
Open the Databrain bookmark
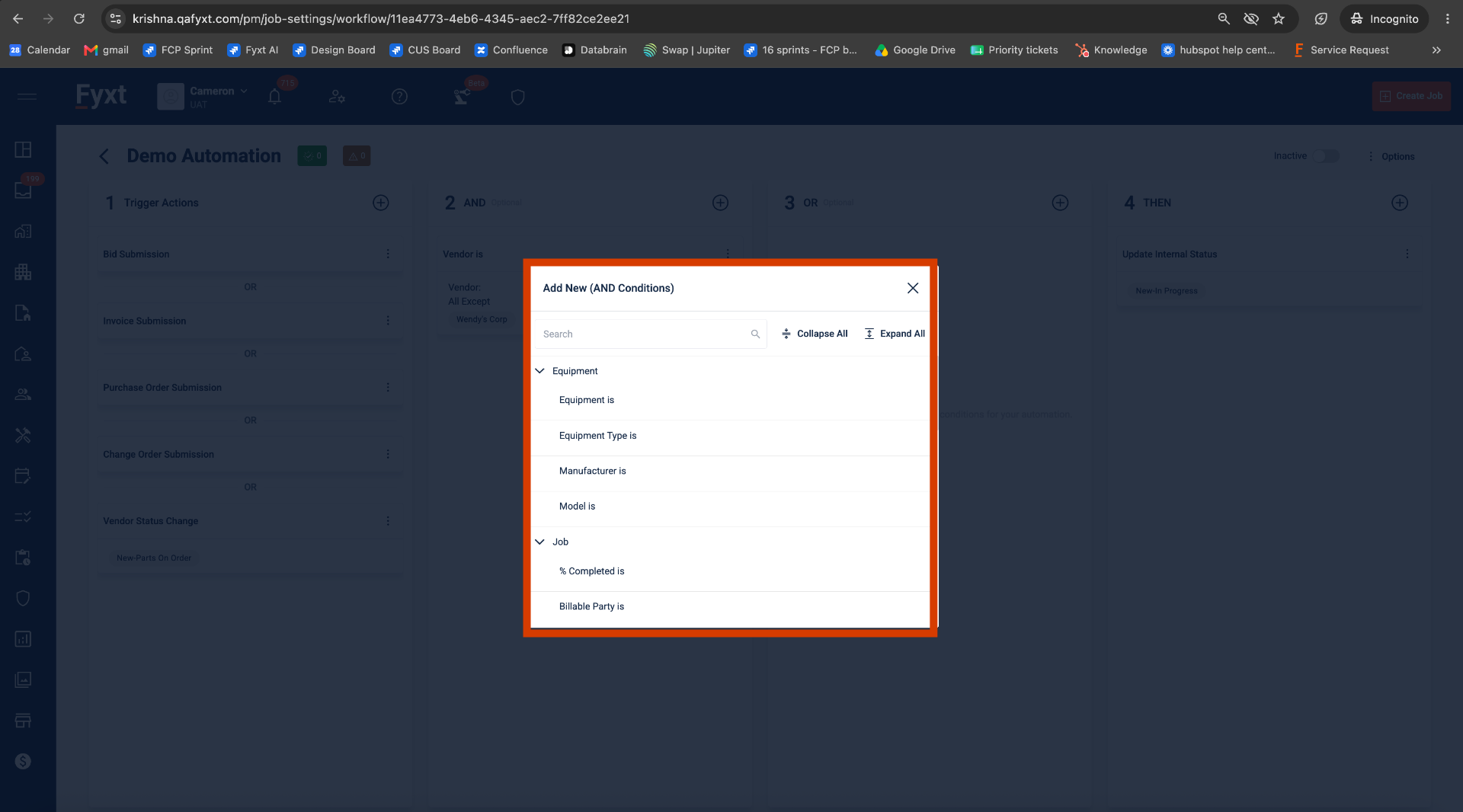pos(595,50)
